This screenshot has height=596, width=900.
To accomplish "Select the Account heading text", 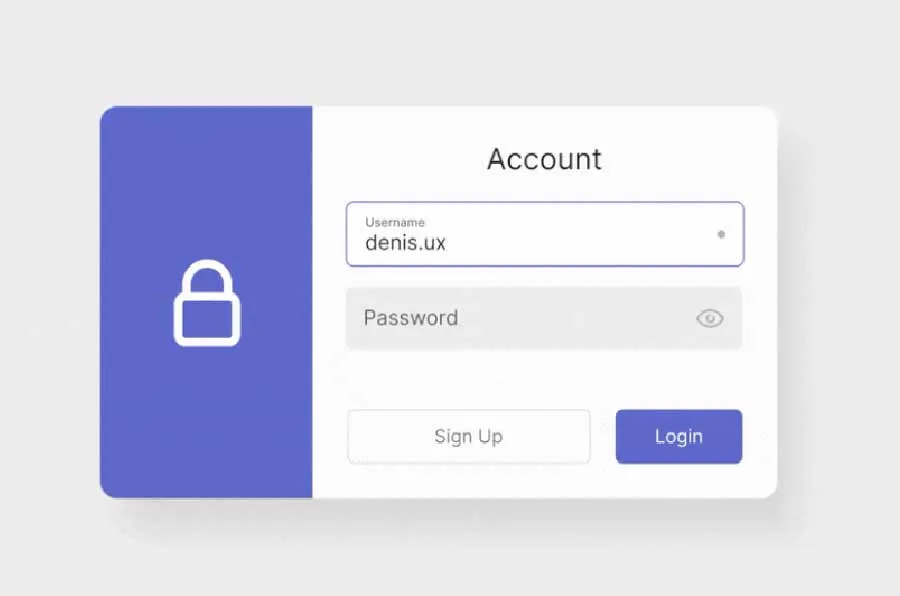I will (544, 159).
